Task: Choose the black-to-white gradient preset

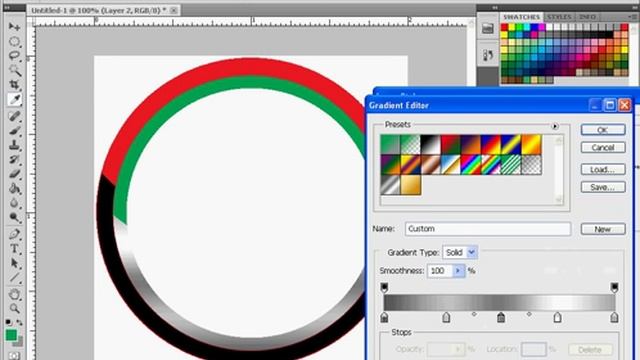Action: pos(431,144)
